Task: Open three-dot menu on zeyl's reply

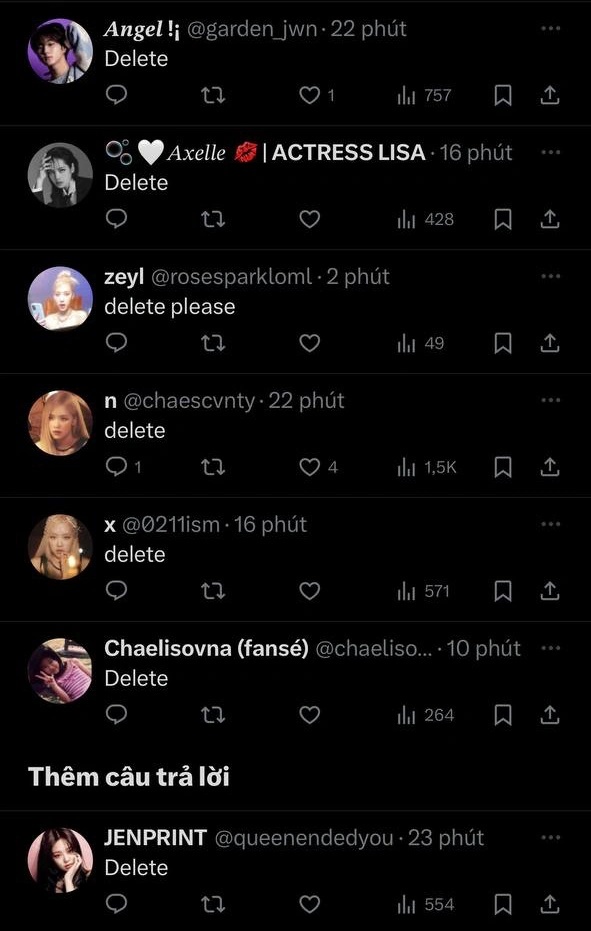Action: click(551, 276)
